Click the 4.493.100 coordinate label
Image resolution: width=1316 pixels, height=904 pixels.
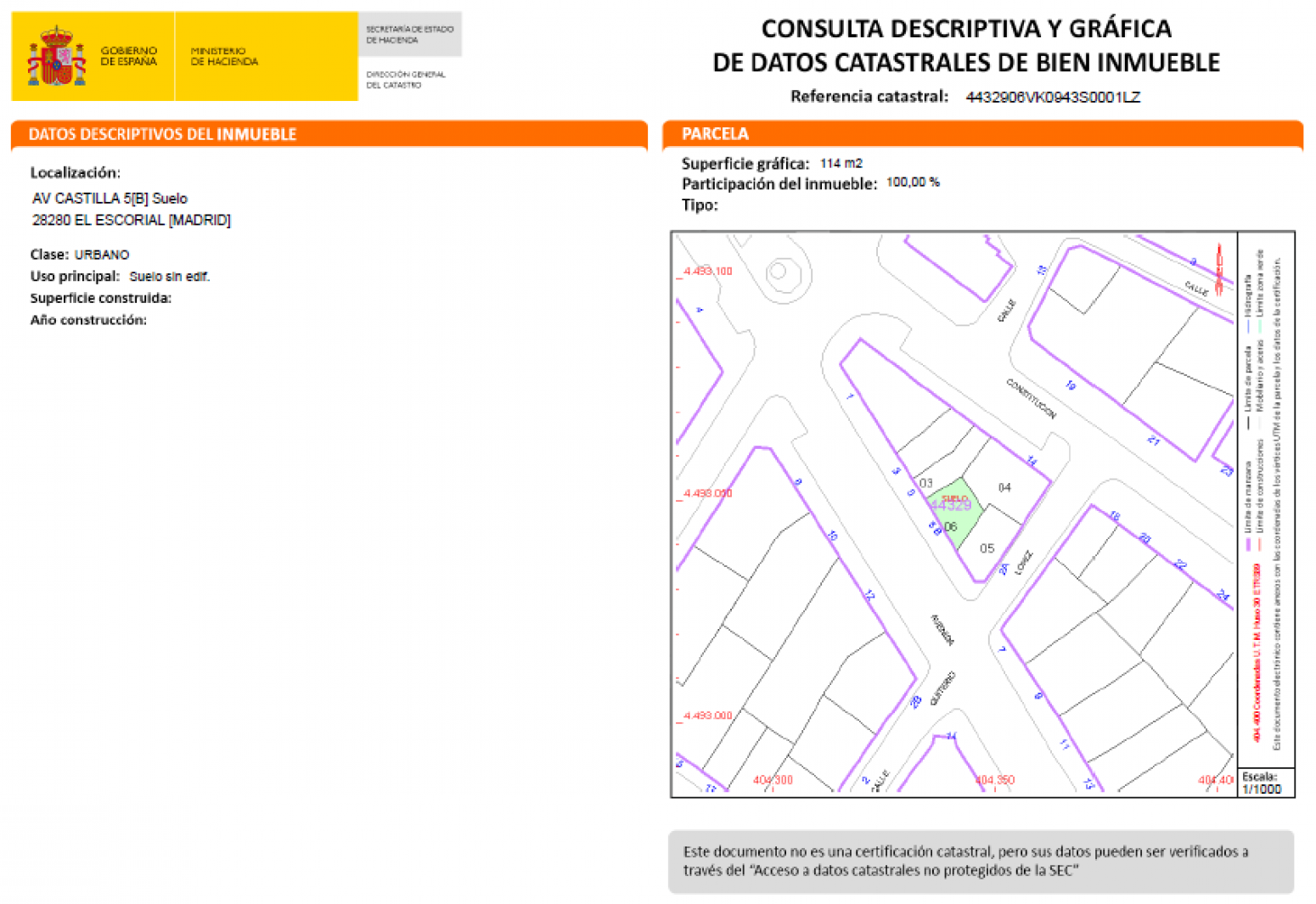(x=707, y=272)
